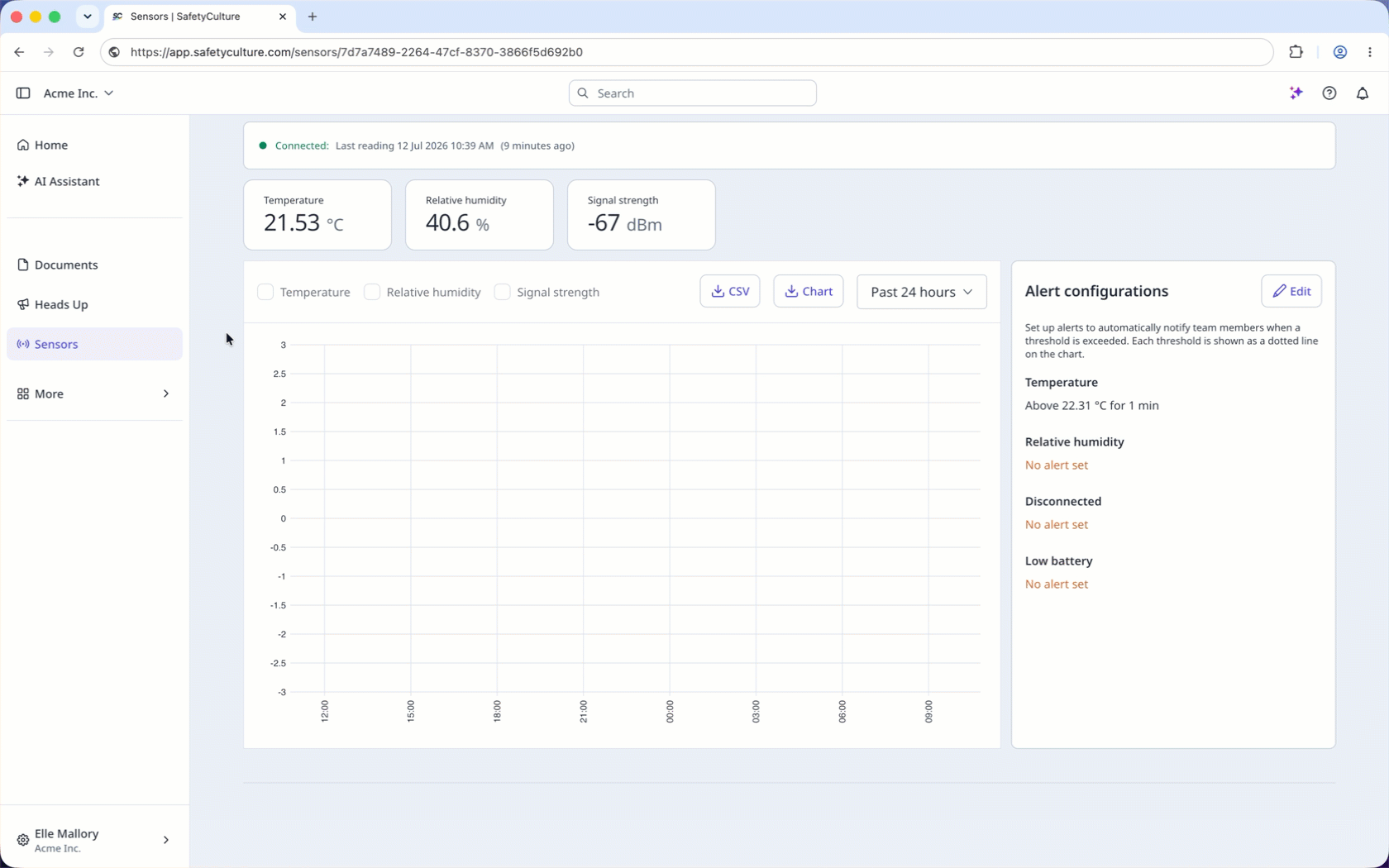This screenshot has width=1389, height=868.
Task: Open the browser three-dot menu
Action: point(1370,52)
